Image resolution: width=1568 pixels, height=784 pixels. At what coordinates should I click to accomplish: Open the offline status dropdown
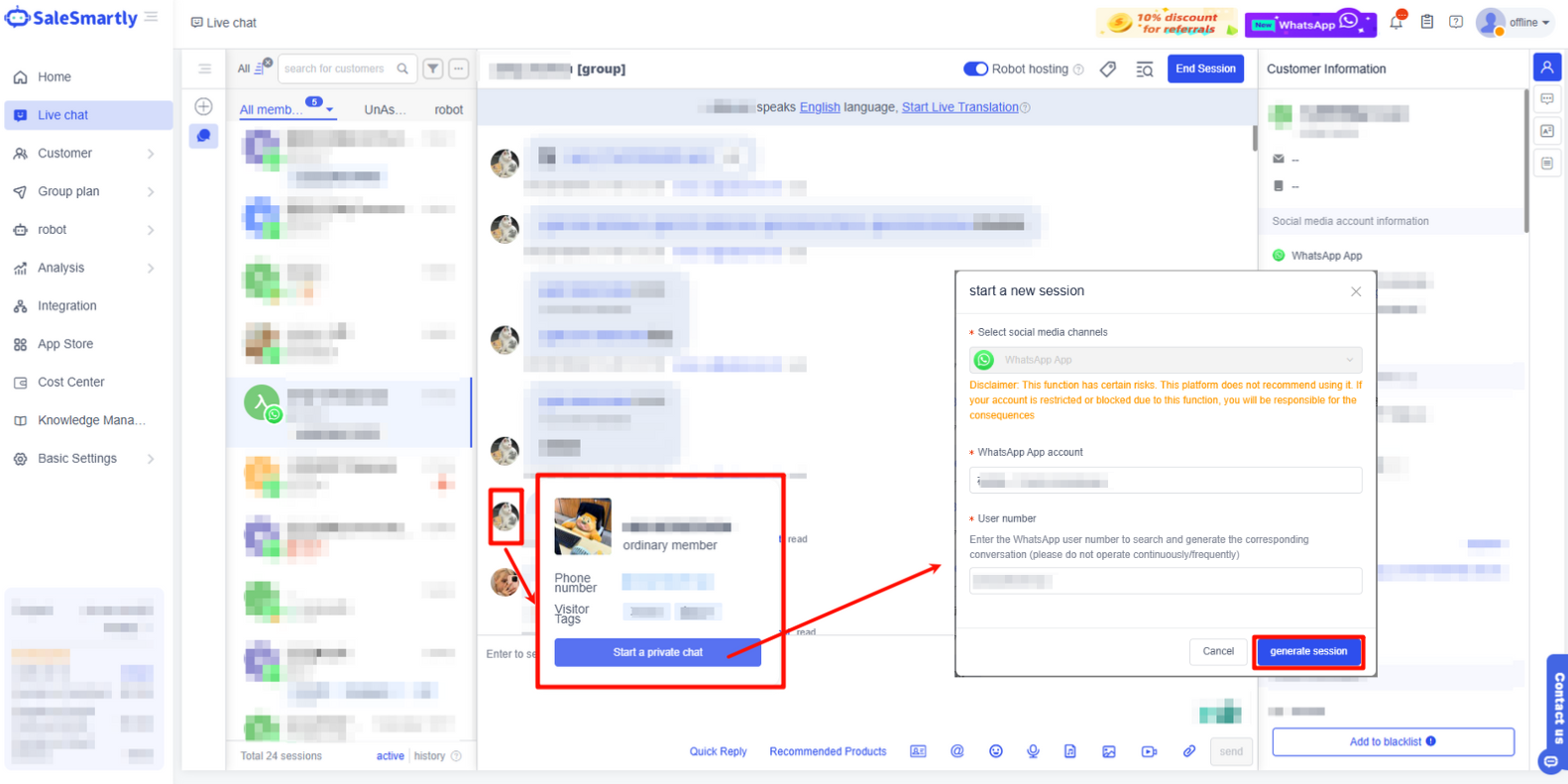pos(1513,22)
